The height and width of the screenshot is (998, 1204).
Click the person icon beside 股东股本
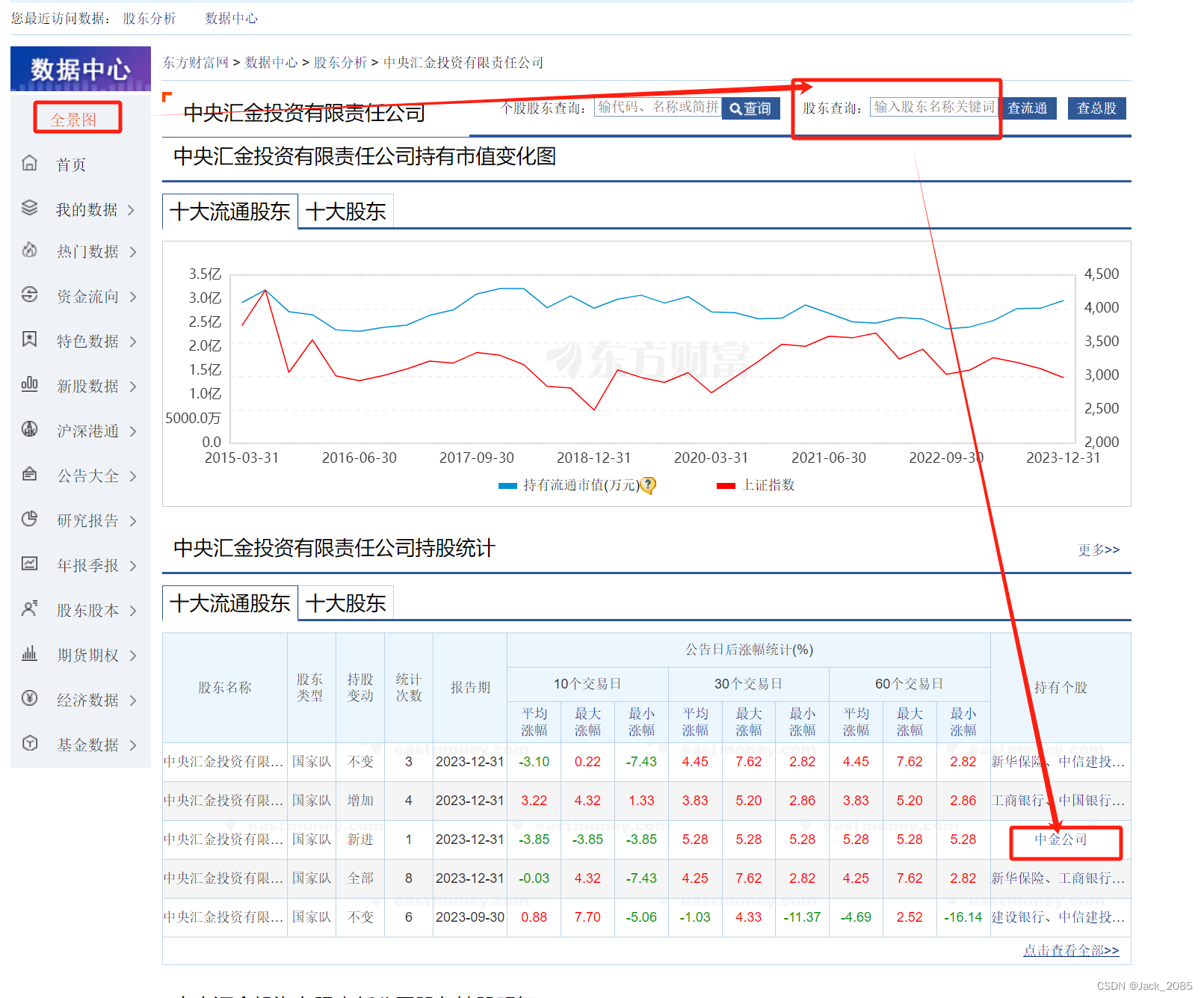pos(29,609)
